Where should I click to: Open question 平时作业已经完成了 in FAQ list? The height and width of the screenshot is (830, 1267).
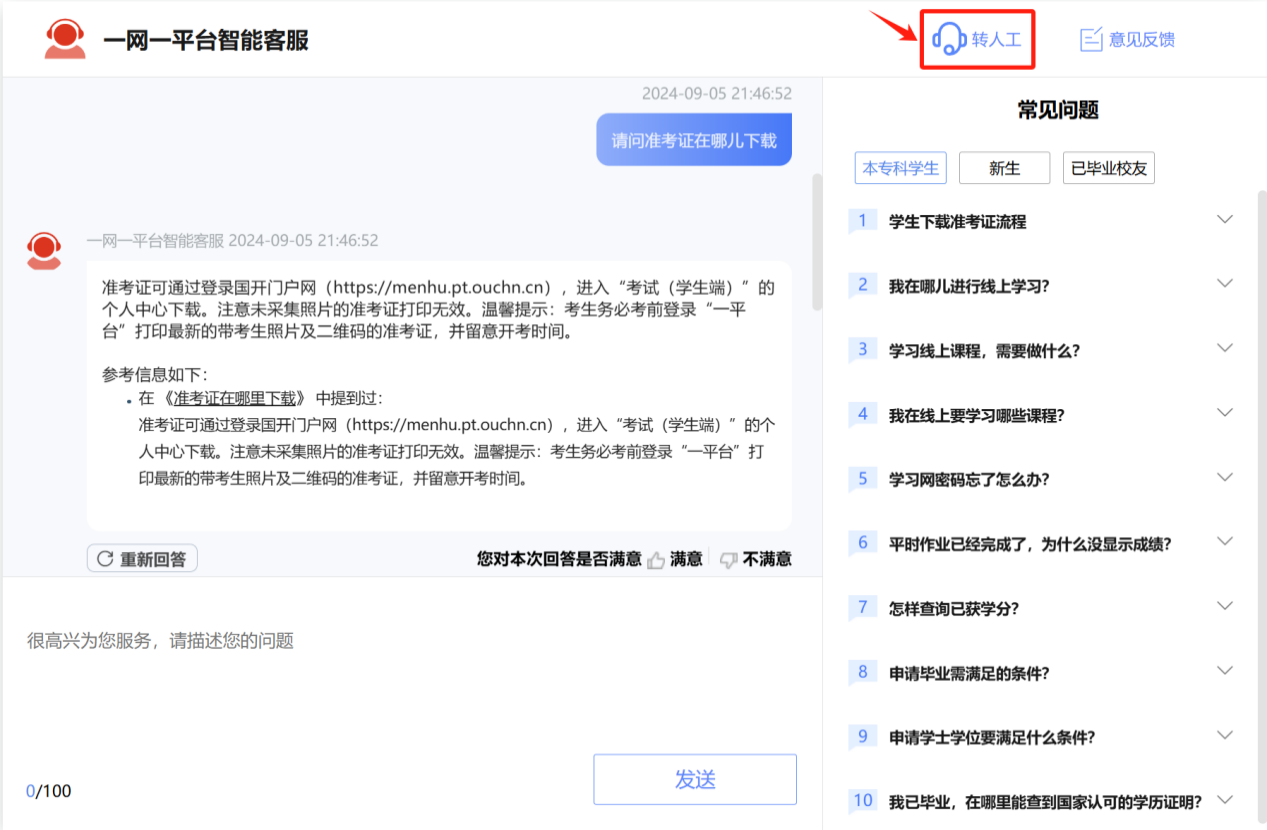[x=1029, y=545]
